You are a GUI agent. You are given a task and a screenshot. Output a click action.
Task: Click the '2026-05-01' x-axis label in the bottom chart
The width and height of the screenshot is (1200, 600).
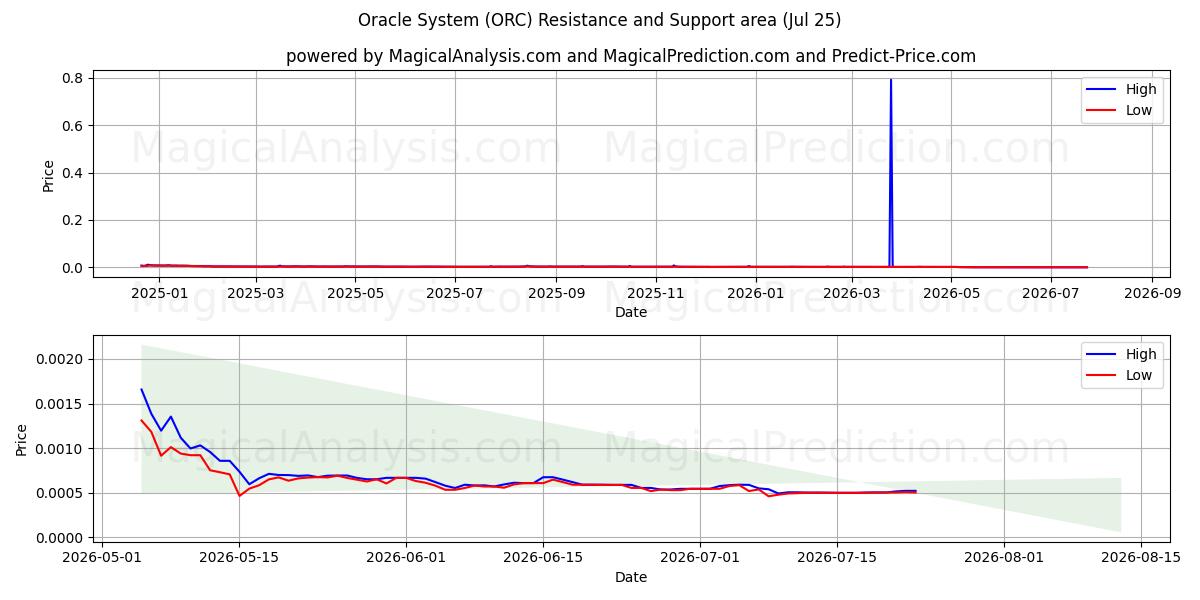(103, 558)
